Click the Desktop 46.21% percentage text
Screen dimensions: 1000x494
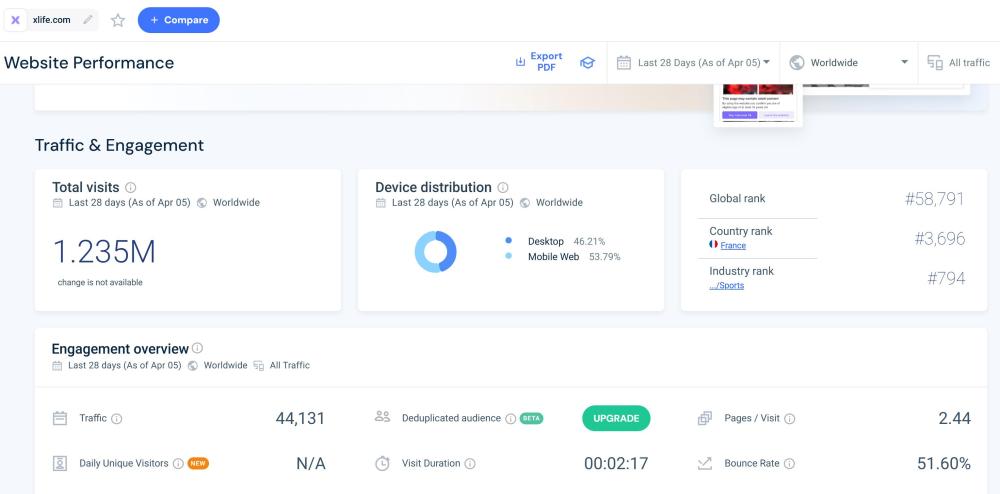pos(589,242)
